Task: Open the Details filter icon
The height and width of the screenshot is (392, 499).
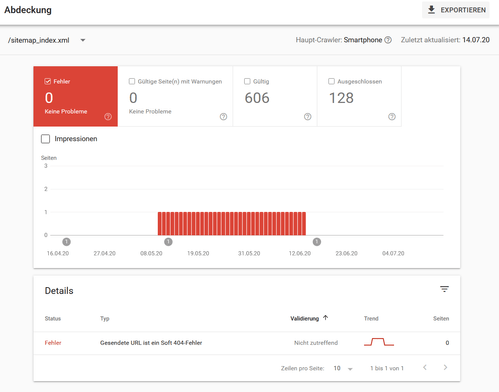Action: click(x=444, y=289)
